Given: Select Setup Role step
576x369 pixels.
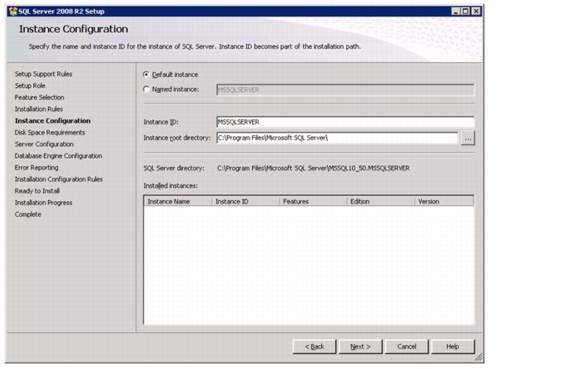Looking at the screenshot, I should [30, 86].
